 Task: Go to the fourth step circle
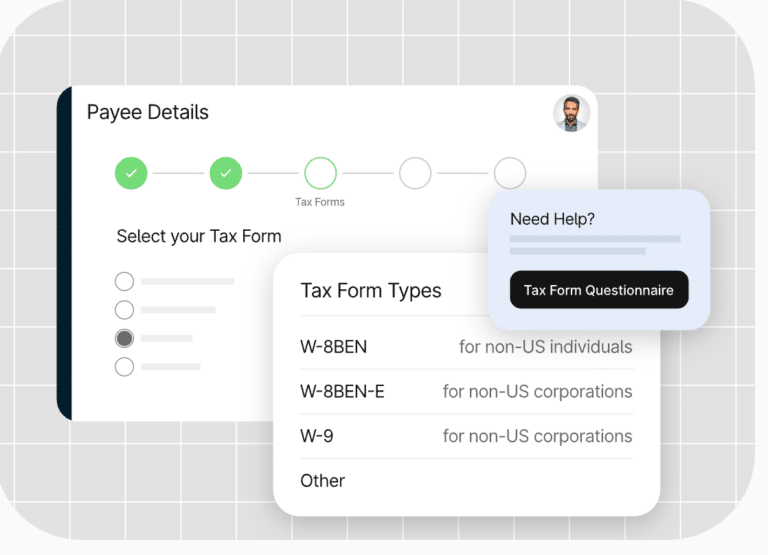point(415,173)
